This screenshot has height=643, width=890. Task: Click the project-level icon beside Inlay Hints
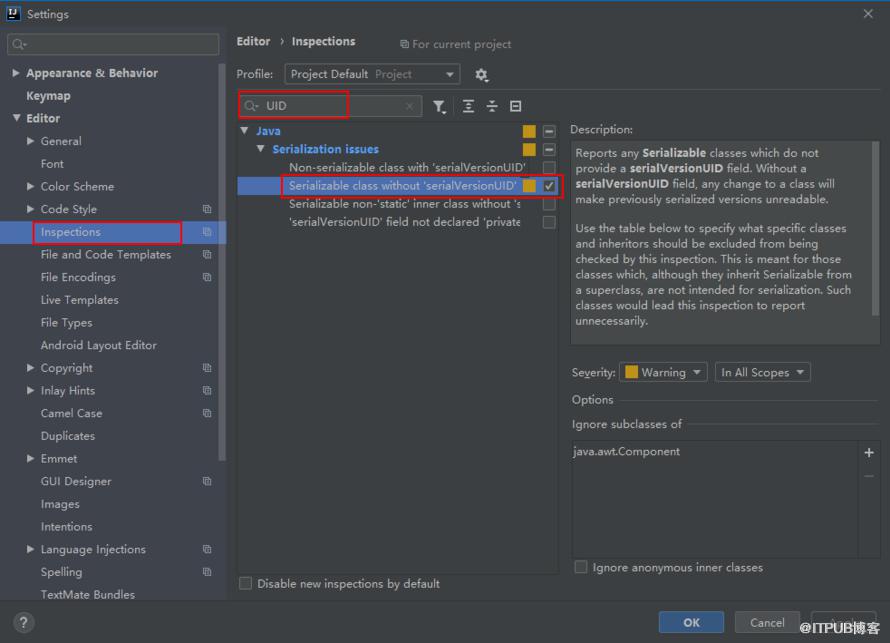pos(207,391)
